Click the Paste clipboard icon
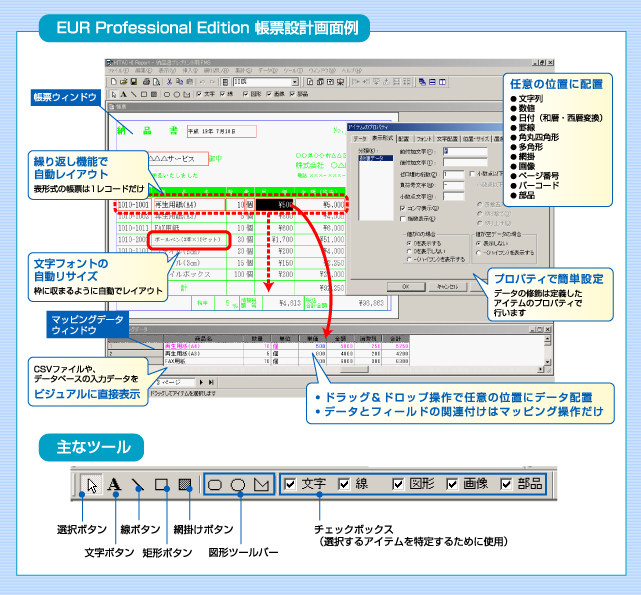The width and height of the screenshot is (641, 595). tap(189, 82)
